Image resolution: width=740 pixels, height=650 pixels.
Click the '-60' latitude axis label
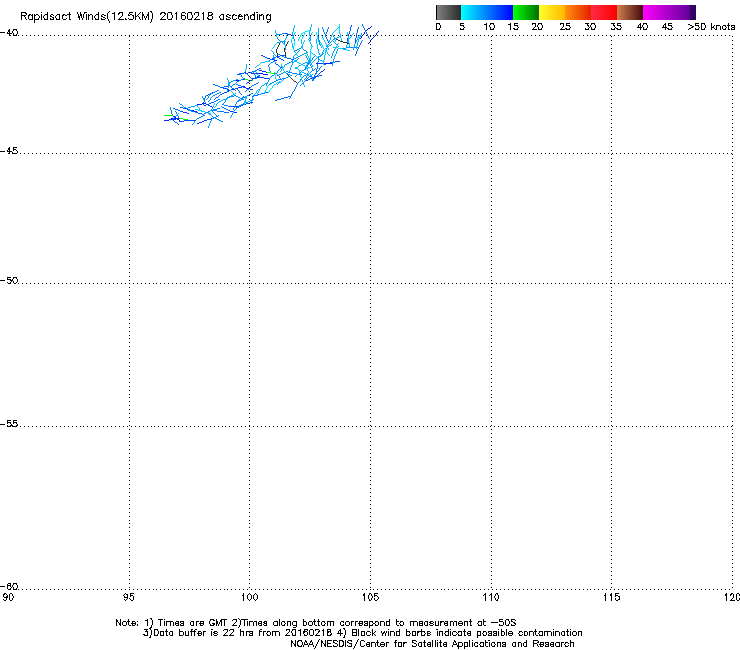9,586
